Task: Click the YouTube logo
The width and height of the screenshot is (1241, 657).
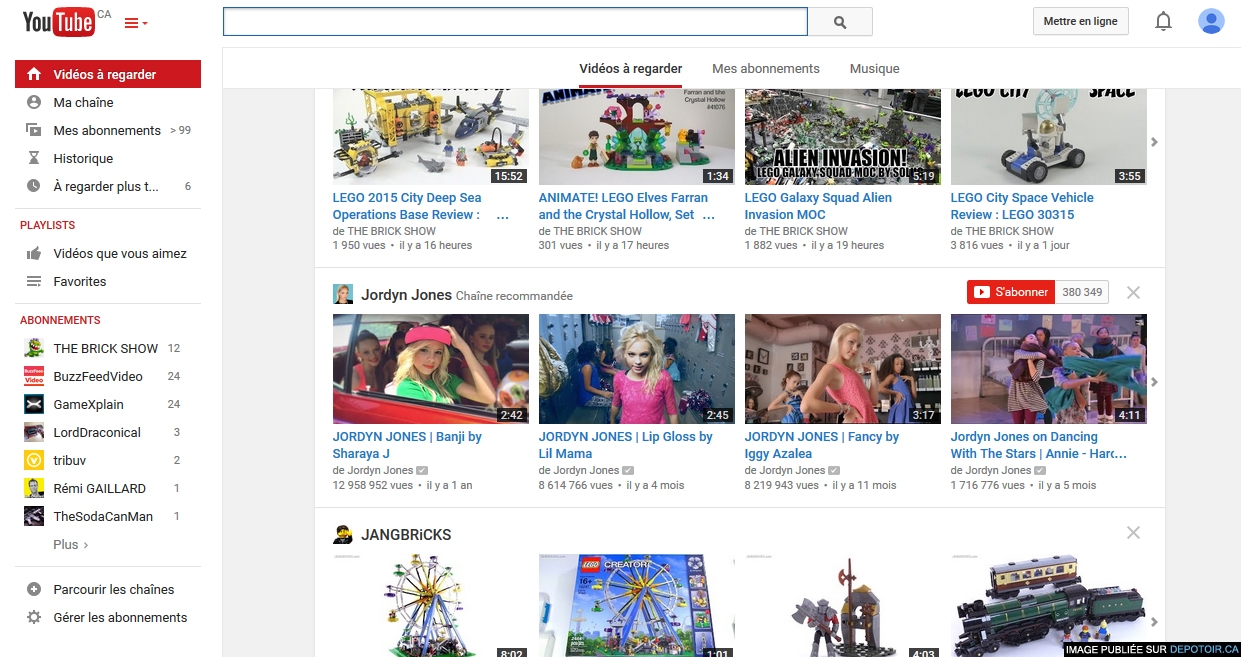Action: 60,22
